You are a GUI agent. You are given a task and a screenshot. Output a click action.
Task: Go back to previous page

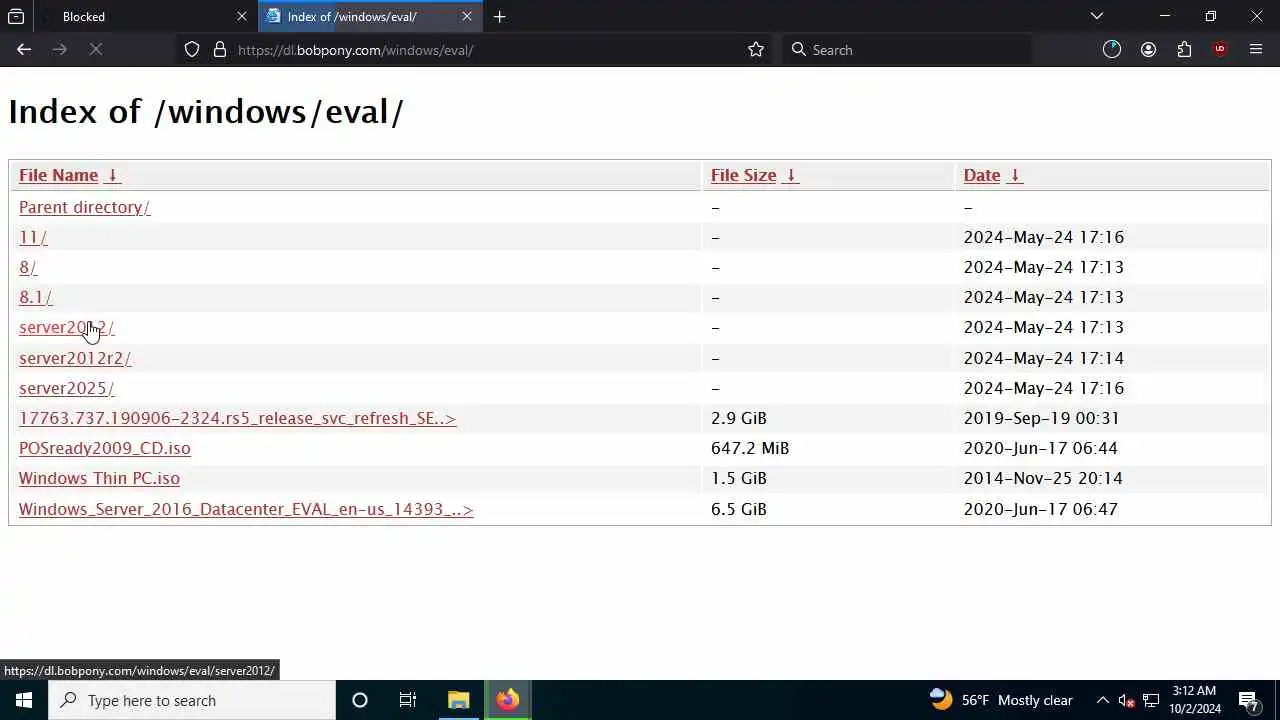[x=24, y=49]
